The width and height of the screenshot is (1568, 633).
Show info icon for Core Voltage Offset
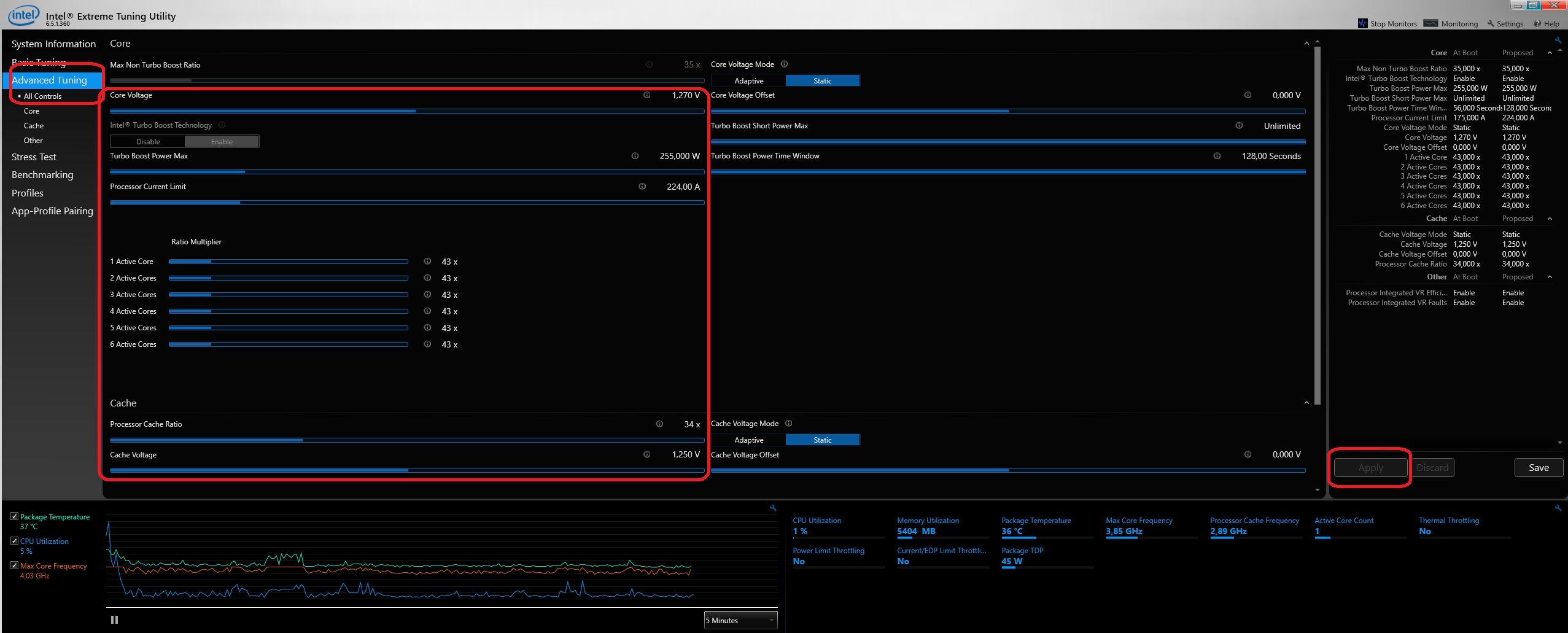point(1248,95)
